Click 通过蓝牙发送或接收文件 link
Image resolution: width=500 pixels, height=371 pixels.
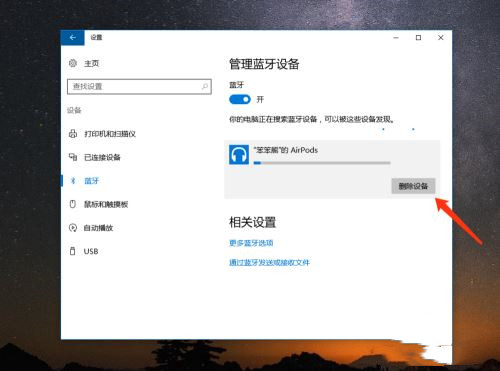point(269,262)
